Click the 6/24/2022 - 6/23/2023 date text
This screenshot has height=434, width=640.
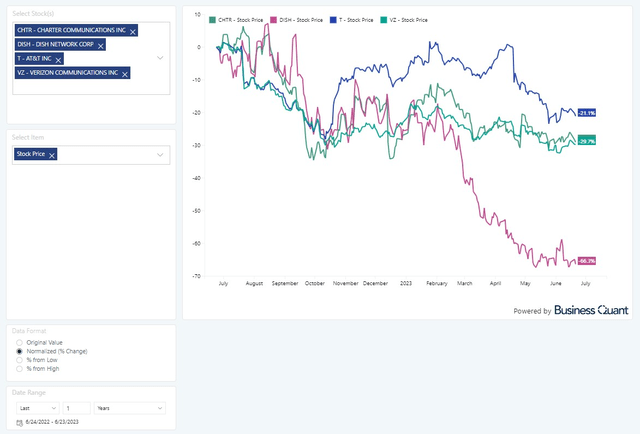coord(52,422)
